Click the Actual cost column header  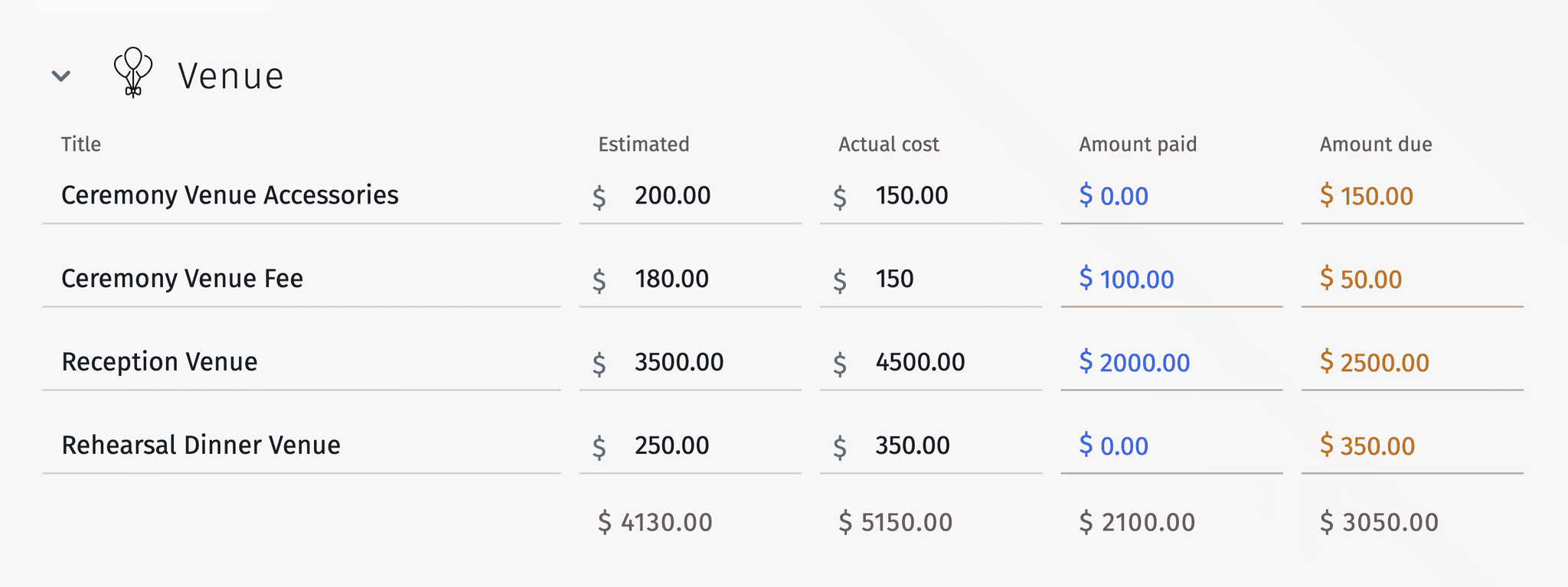point(888,143)
